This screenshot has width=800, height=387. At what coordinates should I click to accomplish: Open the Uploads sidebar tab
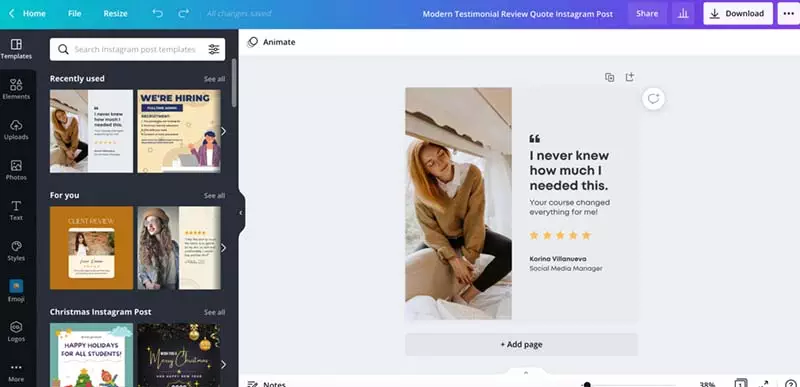click(16, 130)
